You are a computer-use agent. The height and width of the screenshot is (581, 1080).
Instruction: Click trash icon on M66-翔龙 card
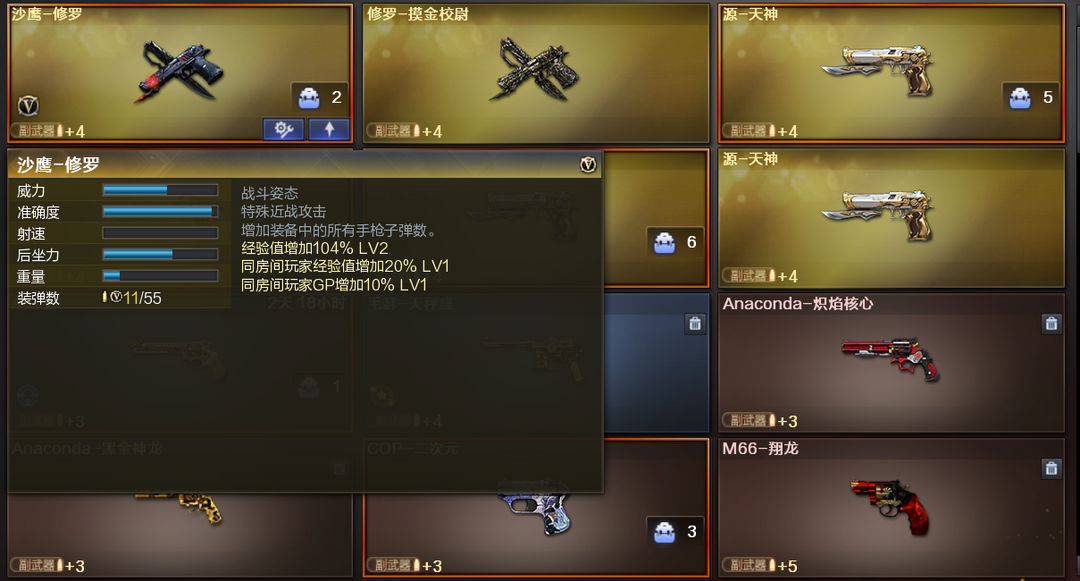pos(1051,469)
